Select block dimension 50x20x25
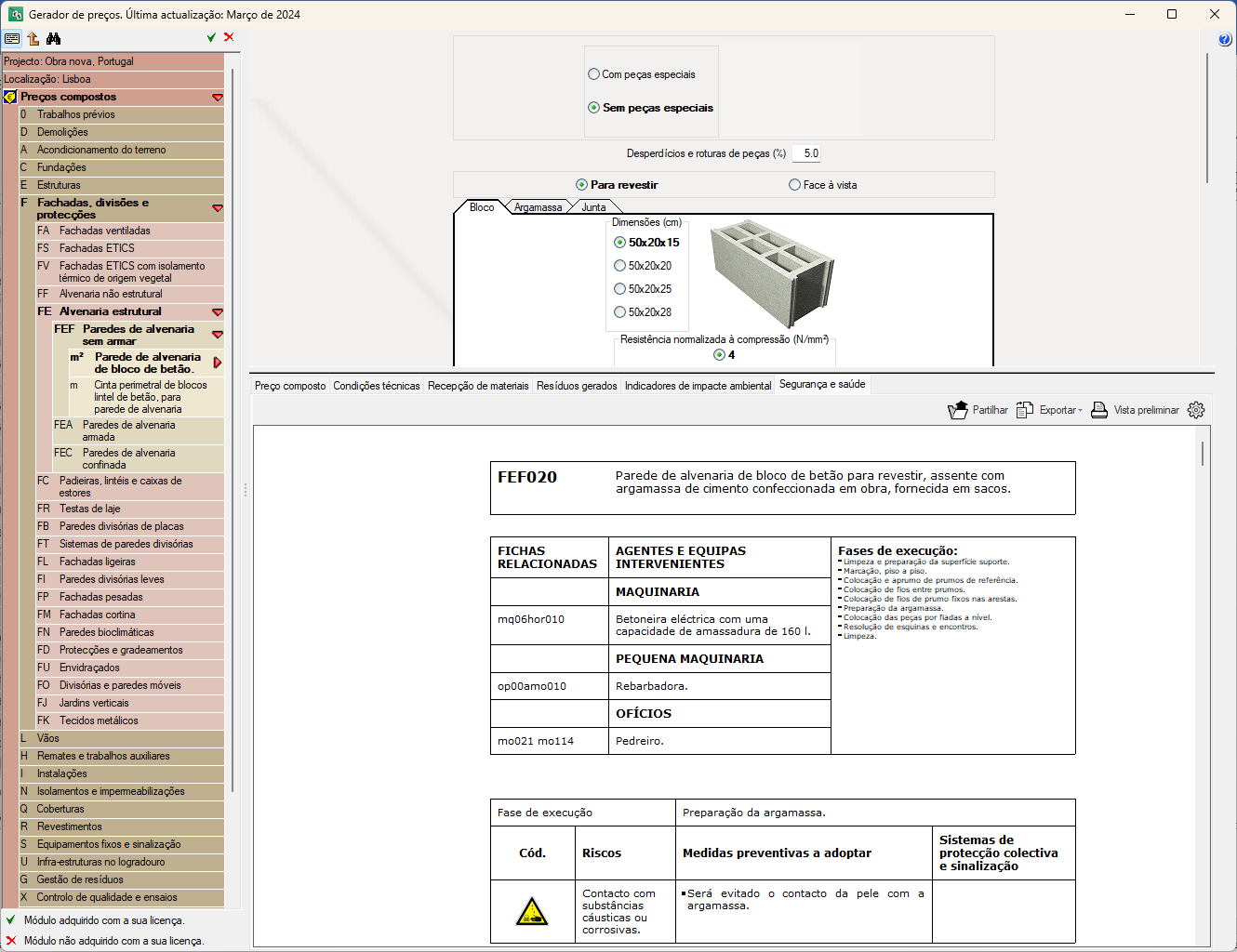This screenshot has width=1237, height=952. (x=620, y=289)
